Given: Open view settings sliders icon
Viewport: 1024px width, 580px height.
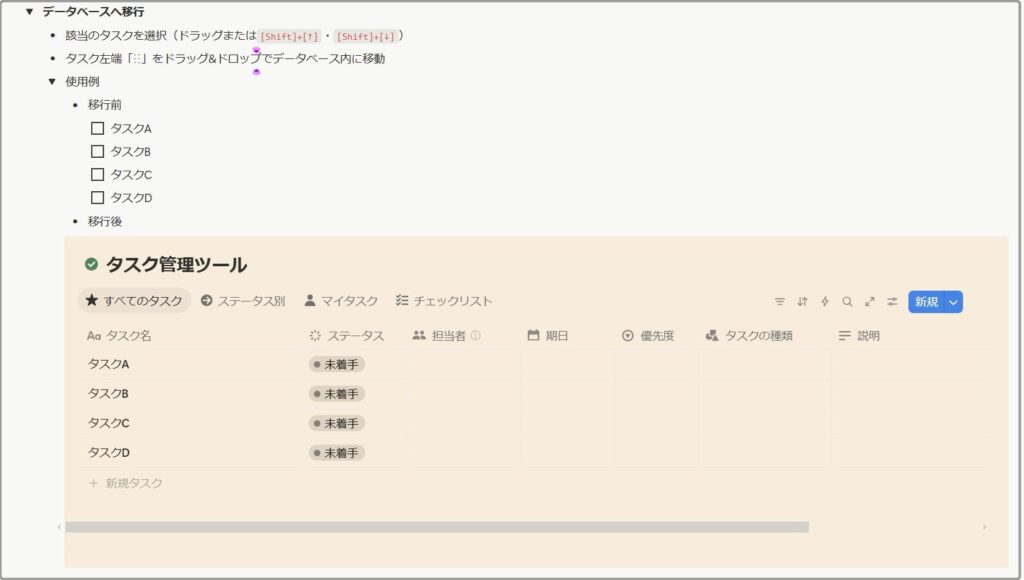Looking at the screenshot, I should [x=892, y=301].
